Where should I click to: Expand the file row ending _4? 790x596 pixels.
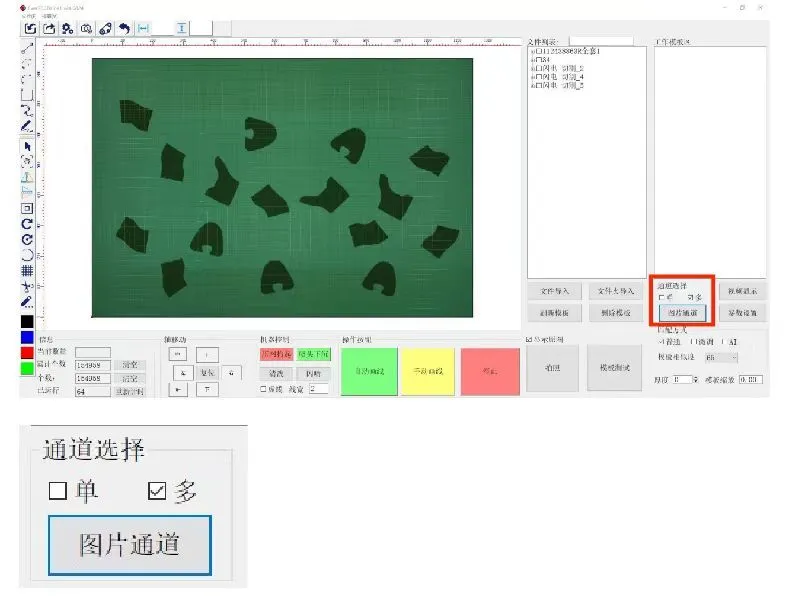[x=533, y=77]
